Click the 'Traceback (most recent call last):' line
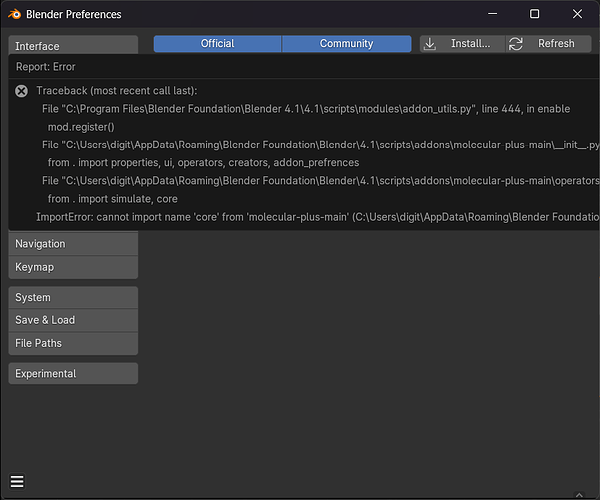The image size is (600, 500). [x=117, y=91]
